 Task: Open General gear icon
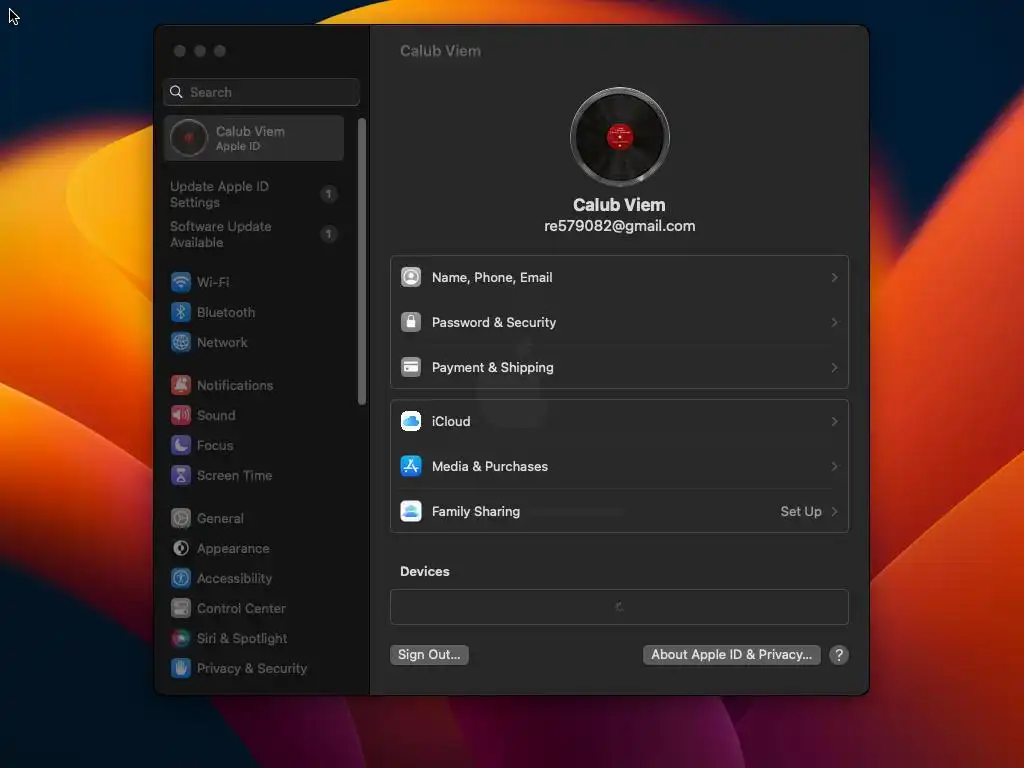[181, 519]
